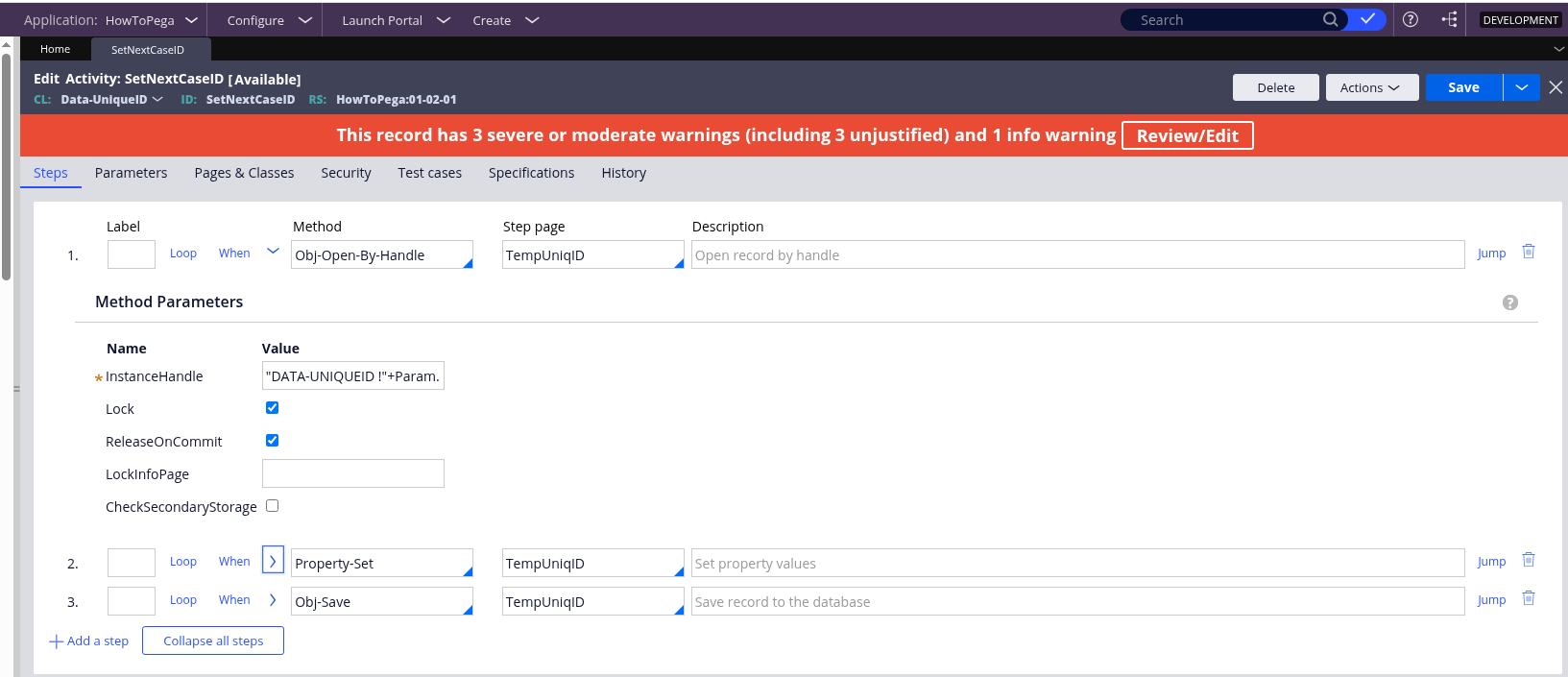Image resolution: width=1568 pixels, height=677 pixels.
Task: Close the rule form with the X icon
Action: pos(1556,87)
